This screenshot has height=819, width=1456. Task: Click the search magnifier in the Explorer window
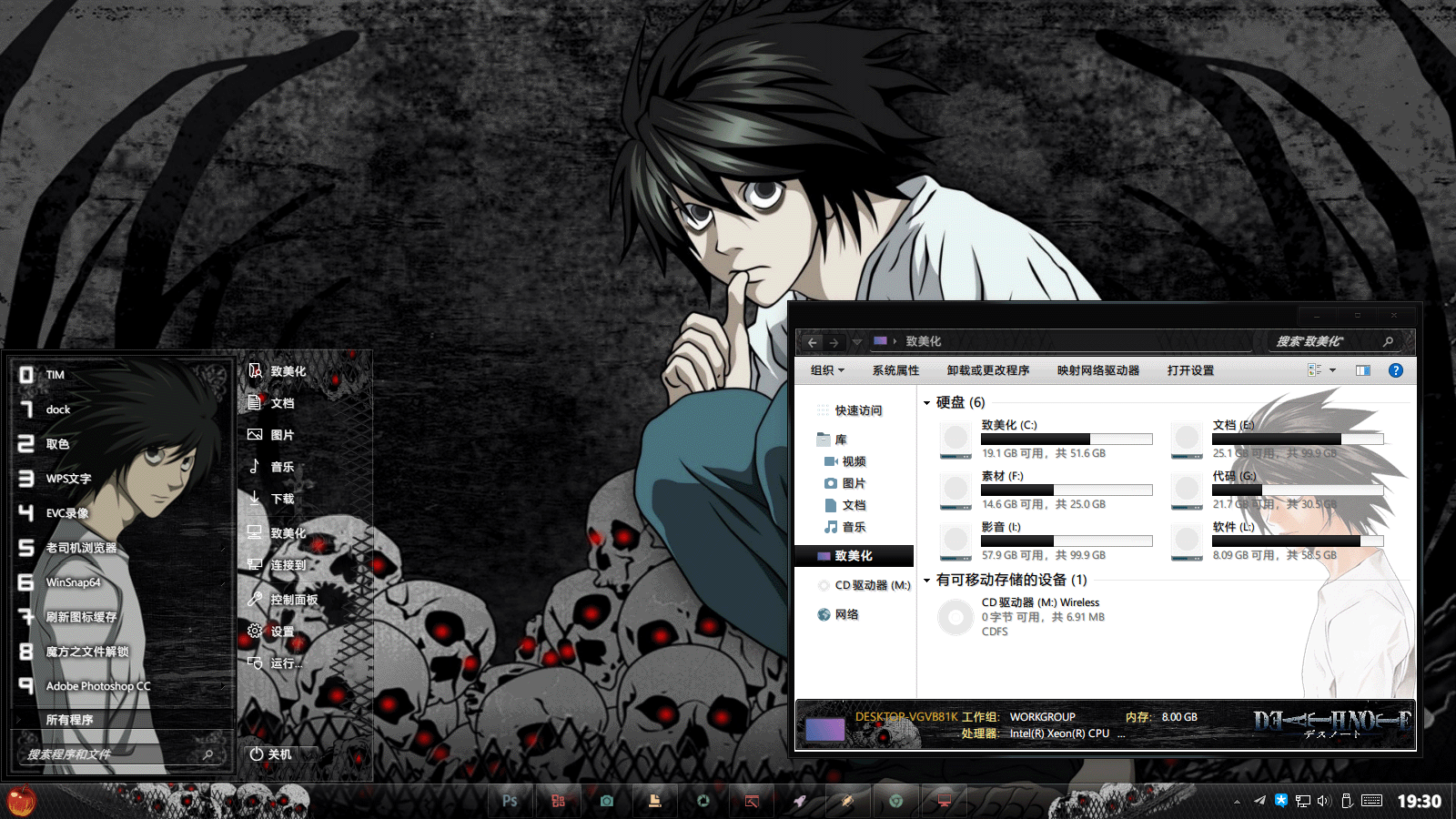1388,341
